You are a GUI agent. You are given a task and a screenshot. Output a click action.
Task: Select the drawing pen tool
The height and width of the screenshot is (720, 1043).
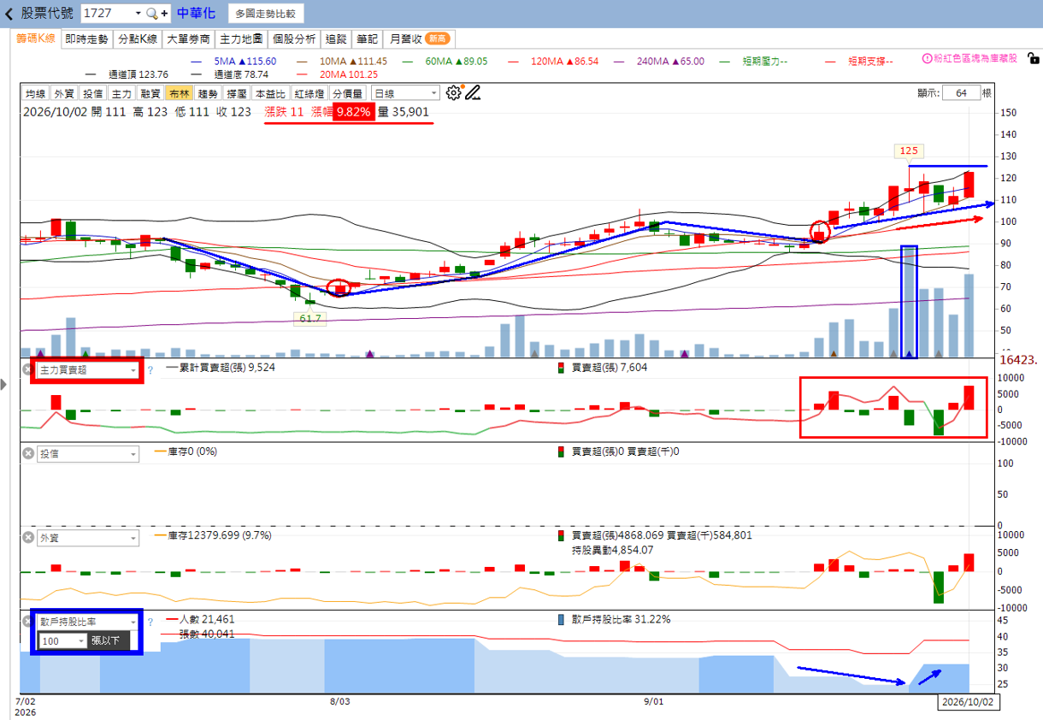point(472,93)
